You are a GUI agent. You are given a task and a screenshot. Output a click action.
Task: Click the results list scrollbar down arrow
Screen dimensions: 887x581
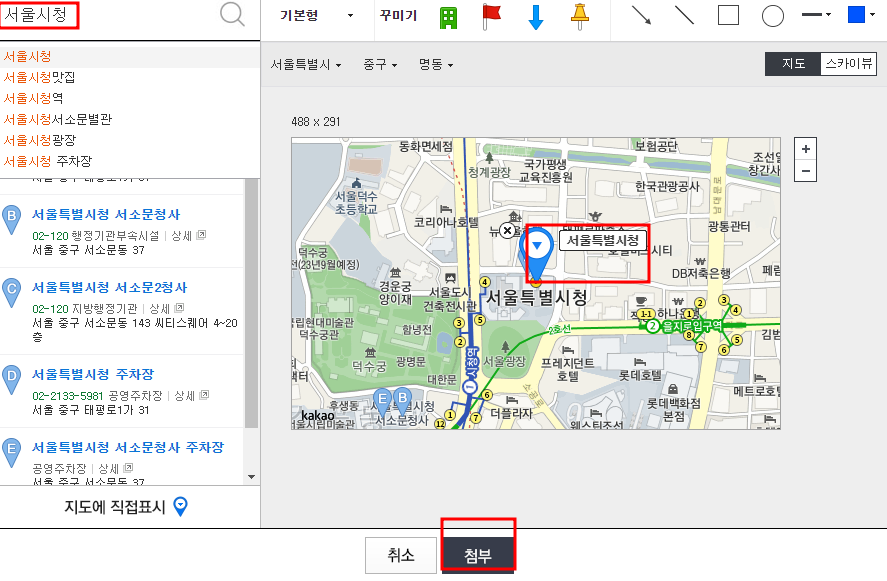click(x=252, y=477)
